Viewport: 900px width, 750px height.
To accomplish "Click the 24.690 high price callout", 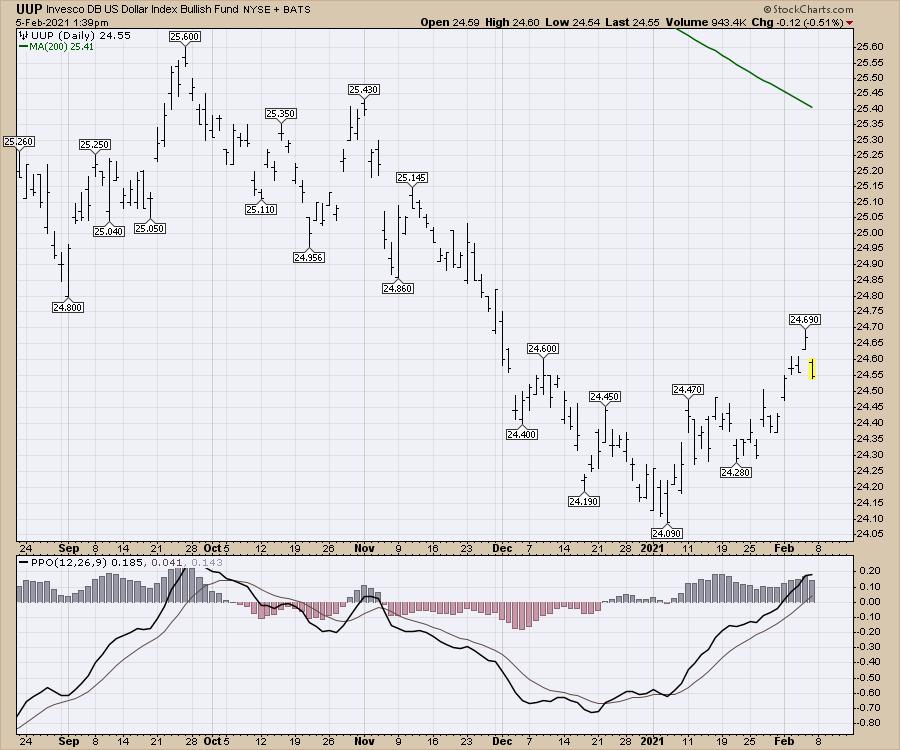I will coord(805,320).
